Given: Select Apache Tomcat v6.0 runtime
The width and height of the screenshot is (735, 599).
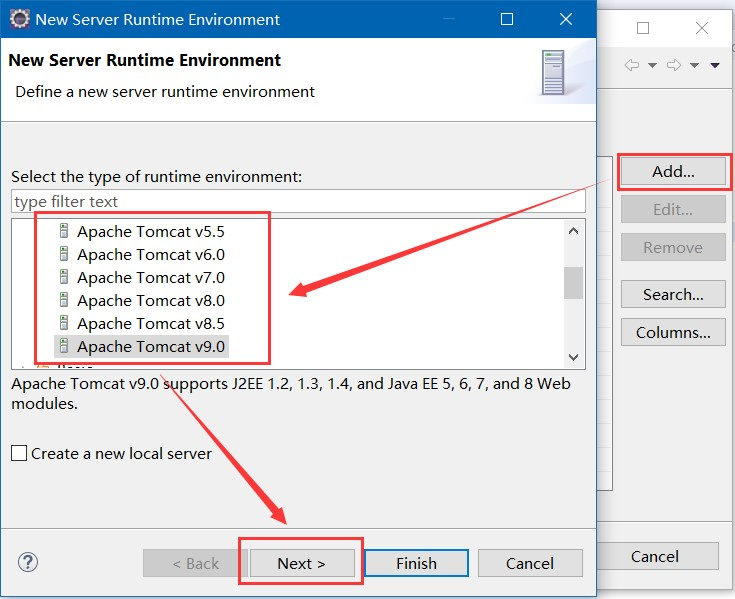Looking at the screenshot, I should click(150, 255).
